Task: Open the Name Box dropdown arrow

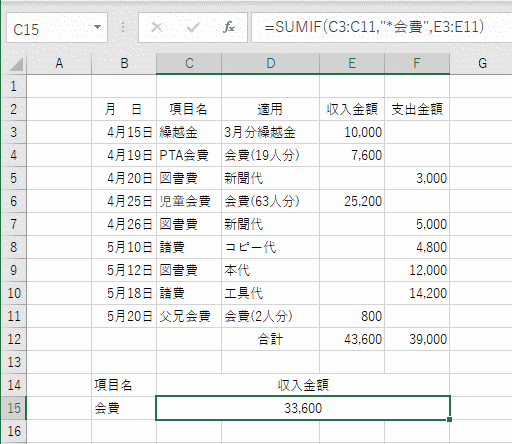Action: click(97, 27)
